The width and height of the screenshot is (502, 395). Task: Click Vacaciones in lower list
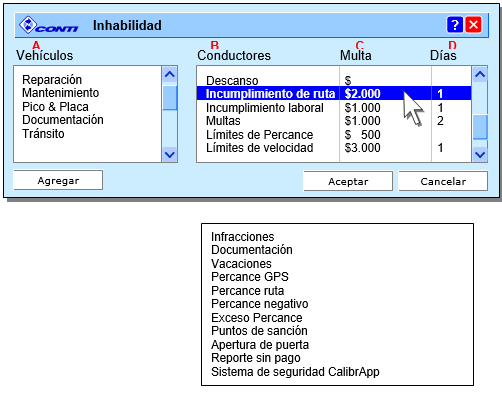[x=241, y=264]
